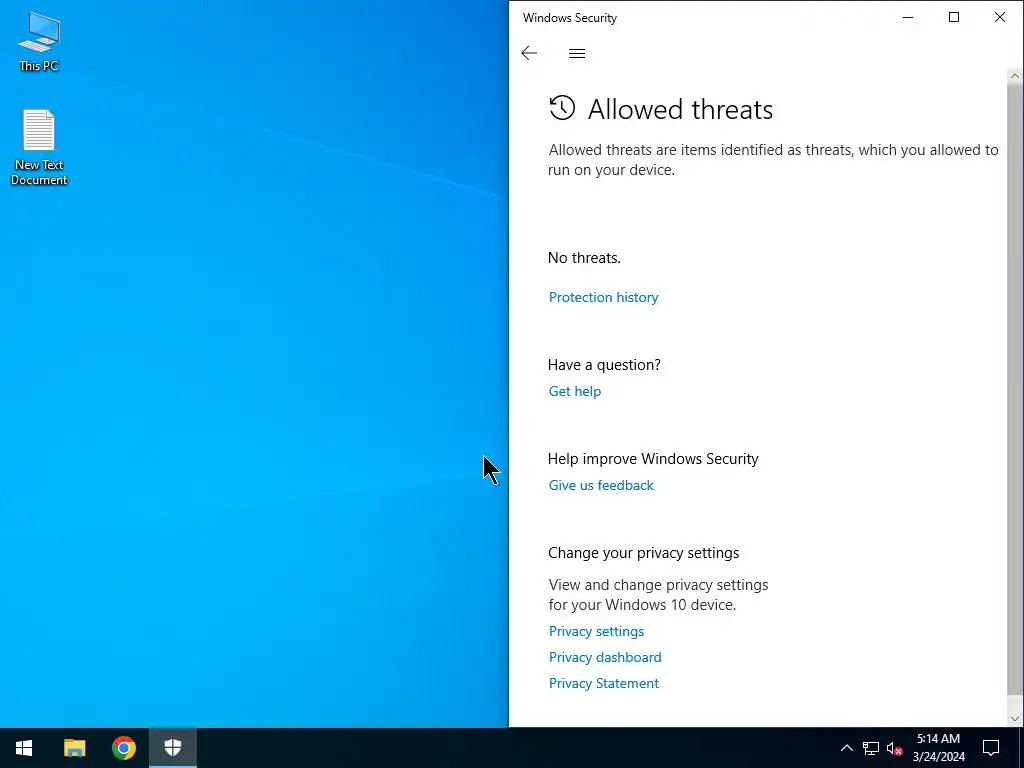The height and width of the screenshot is (768, 1024).
Task: Click the Allowed threats heading
Action: tap(680, 109)
